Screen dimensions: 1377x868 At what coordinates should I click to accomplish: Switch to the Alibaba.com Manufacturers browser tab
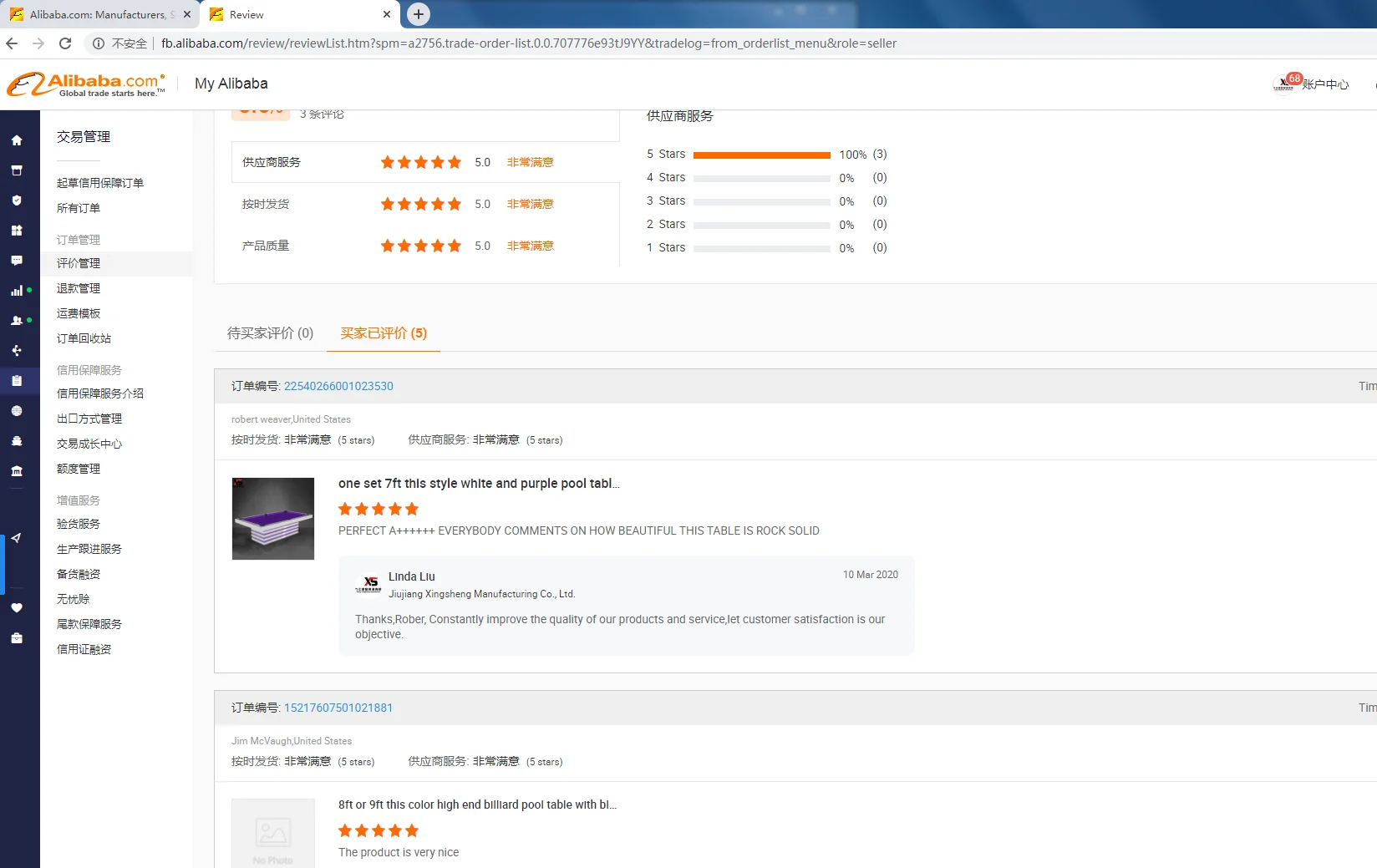[100, 14]
